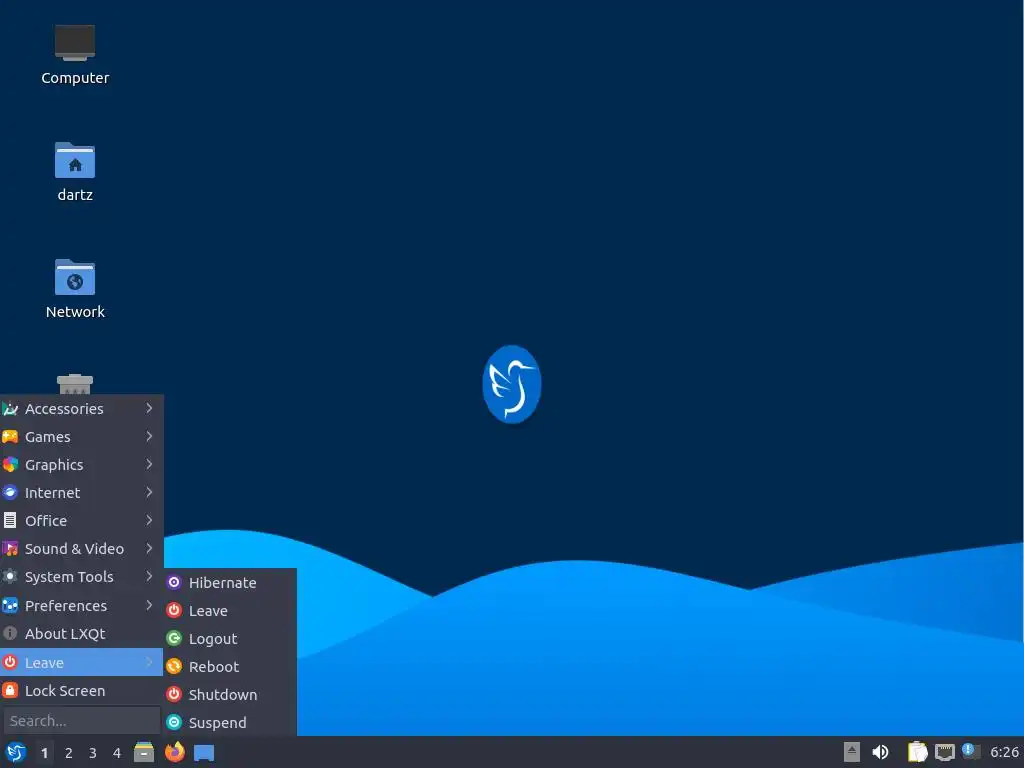Expand the Office submenu arrow

pyautogui.click(x=149, y=520)
